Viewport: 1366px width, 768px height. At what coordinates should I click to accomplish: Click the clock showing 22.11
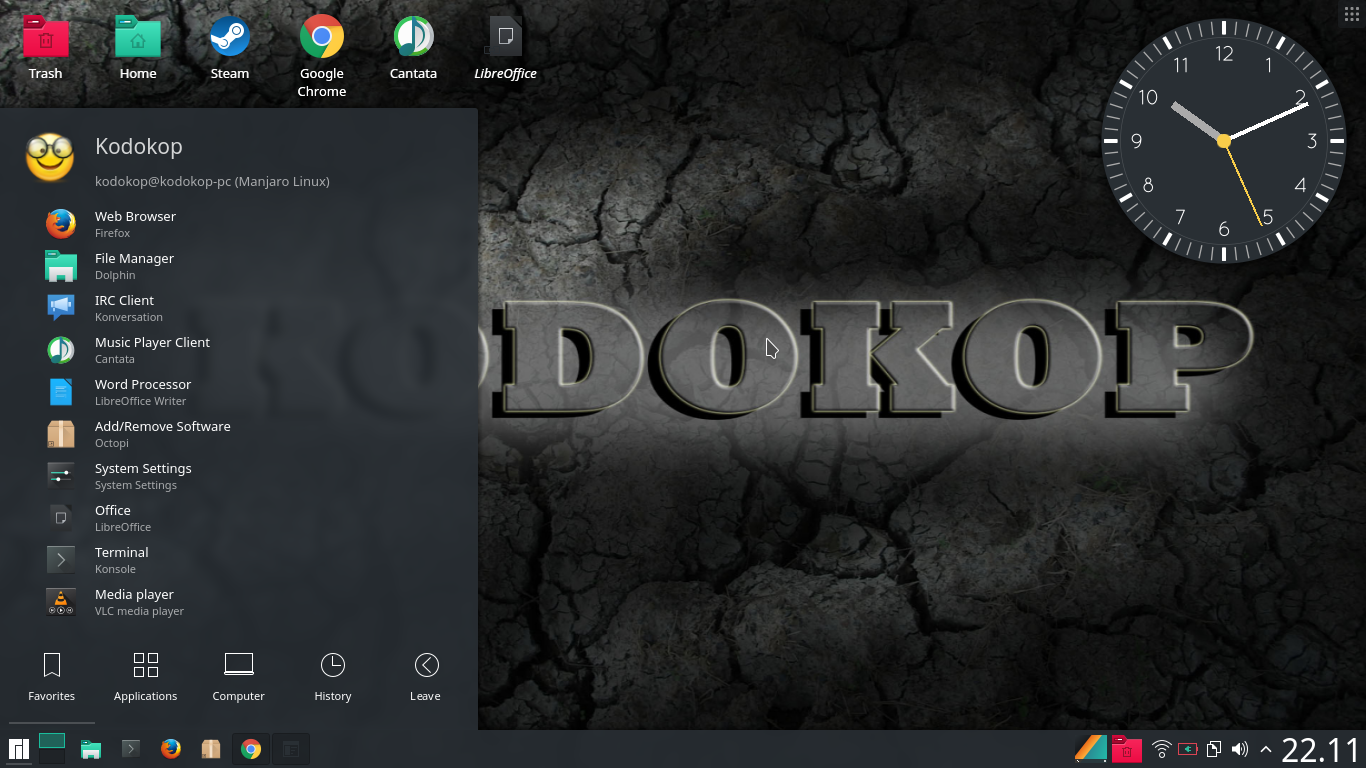click(1317, 748)
